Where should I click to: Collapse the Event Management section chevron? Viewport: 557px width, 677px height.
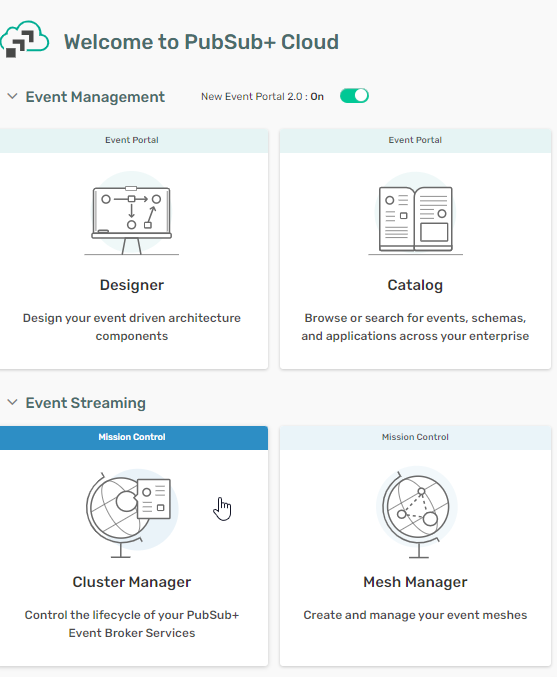[x=13, y=96]
